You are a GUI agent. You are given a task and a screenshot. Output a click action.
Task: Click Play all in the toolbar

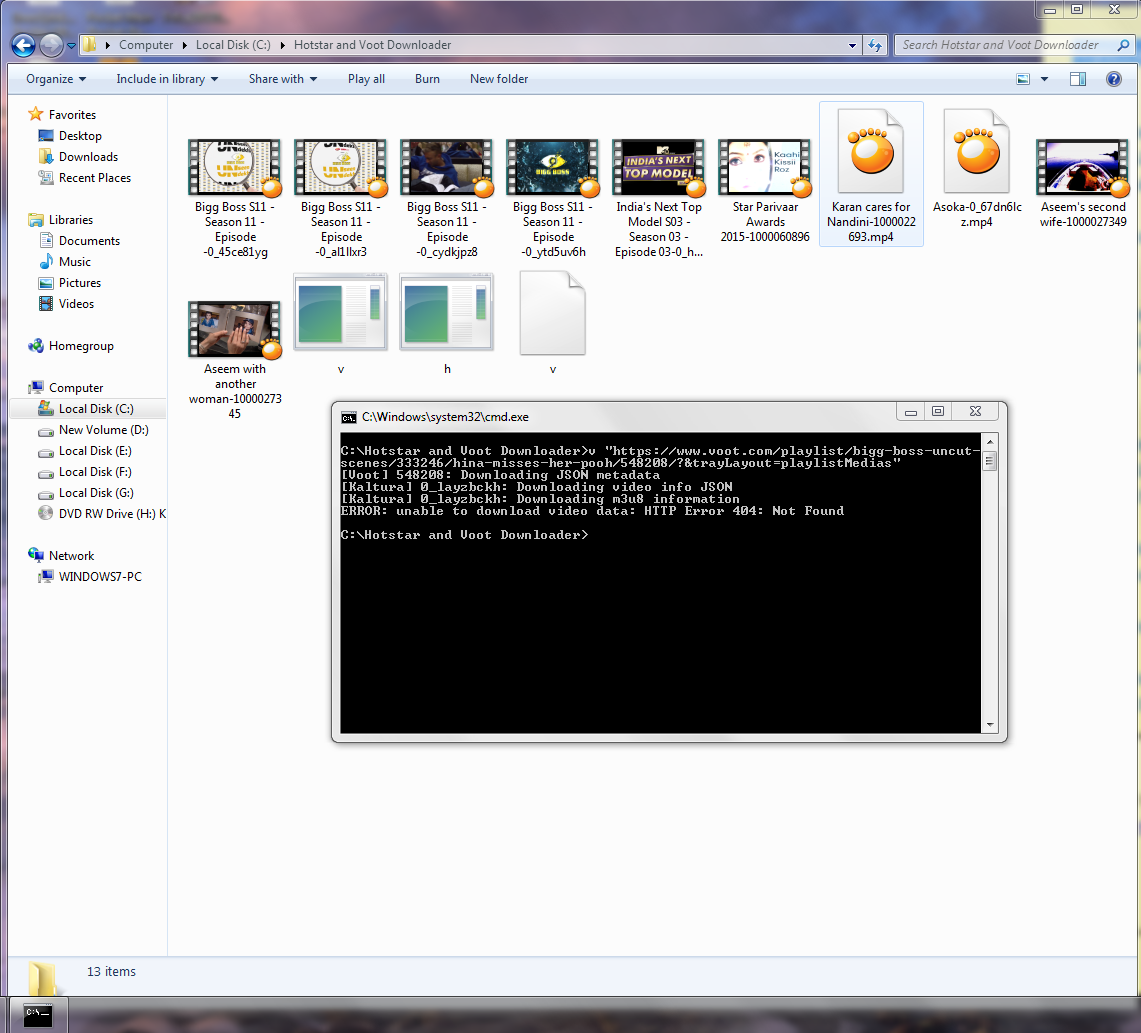point(366,79)
